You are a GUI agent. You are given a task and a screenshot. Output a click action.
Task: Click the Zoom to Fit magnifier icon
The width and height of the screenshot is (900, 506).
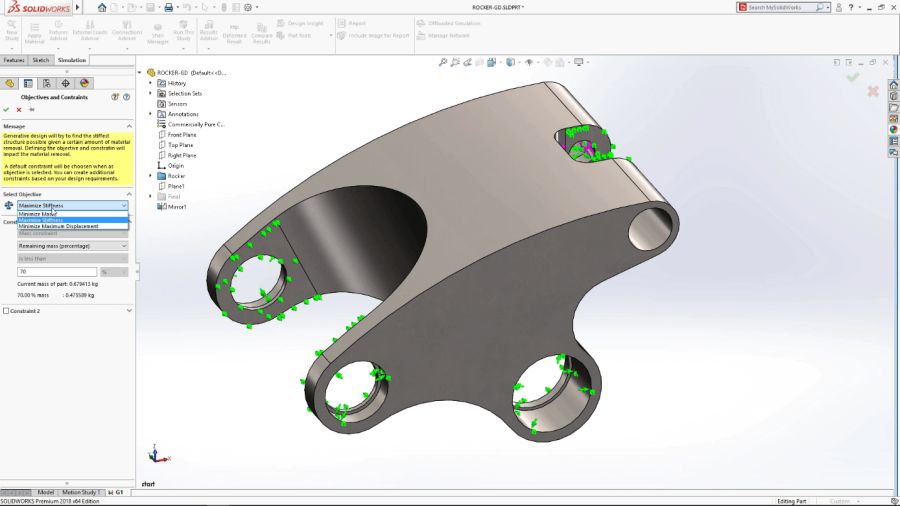click(443, 62)
